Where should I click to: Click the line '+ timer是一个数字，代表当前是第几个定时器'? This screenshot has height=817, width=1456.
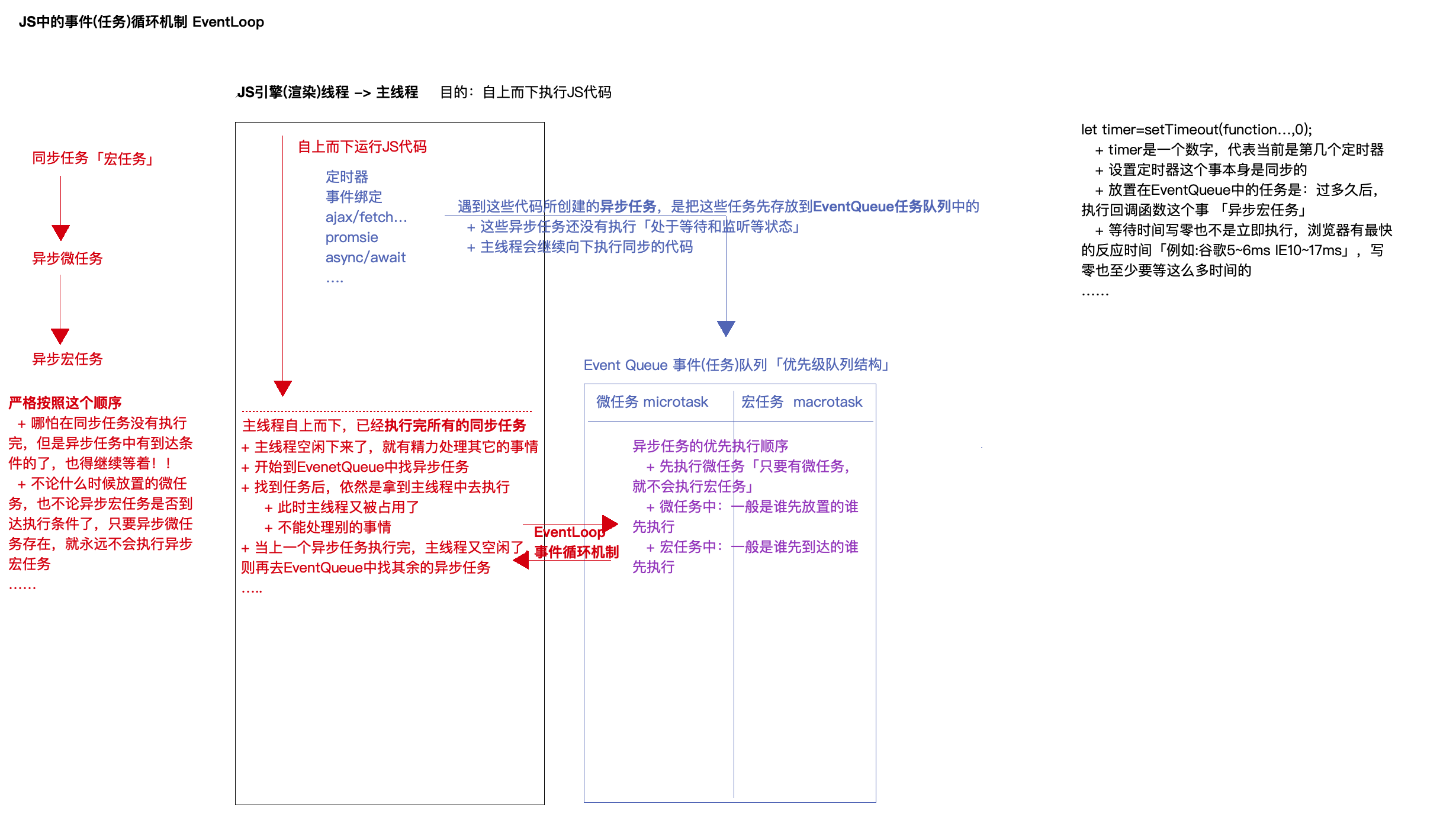[1239, 149]
